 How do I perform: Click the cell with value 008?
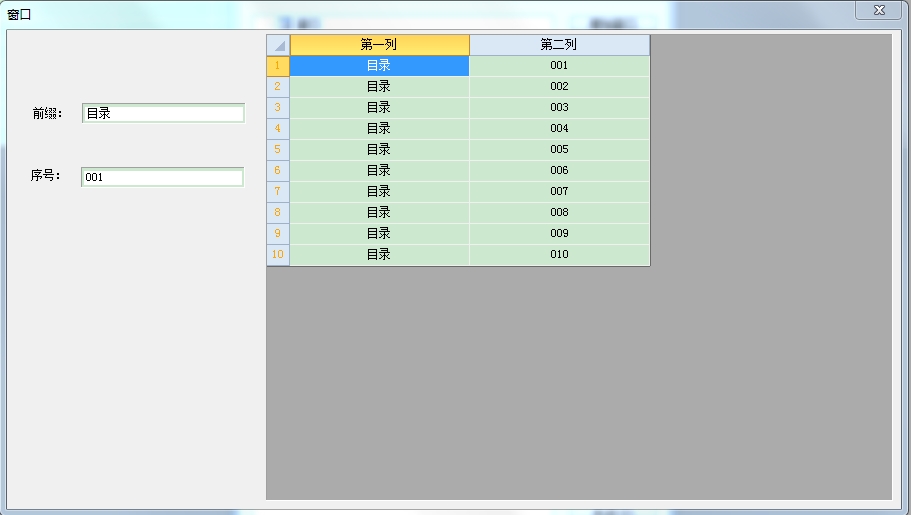tap(559, 212)
